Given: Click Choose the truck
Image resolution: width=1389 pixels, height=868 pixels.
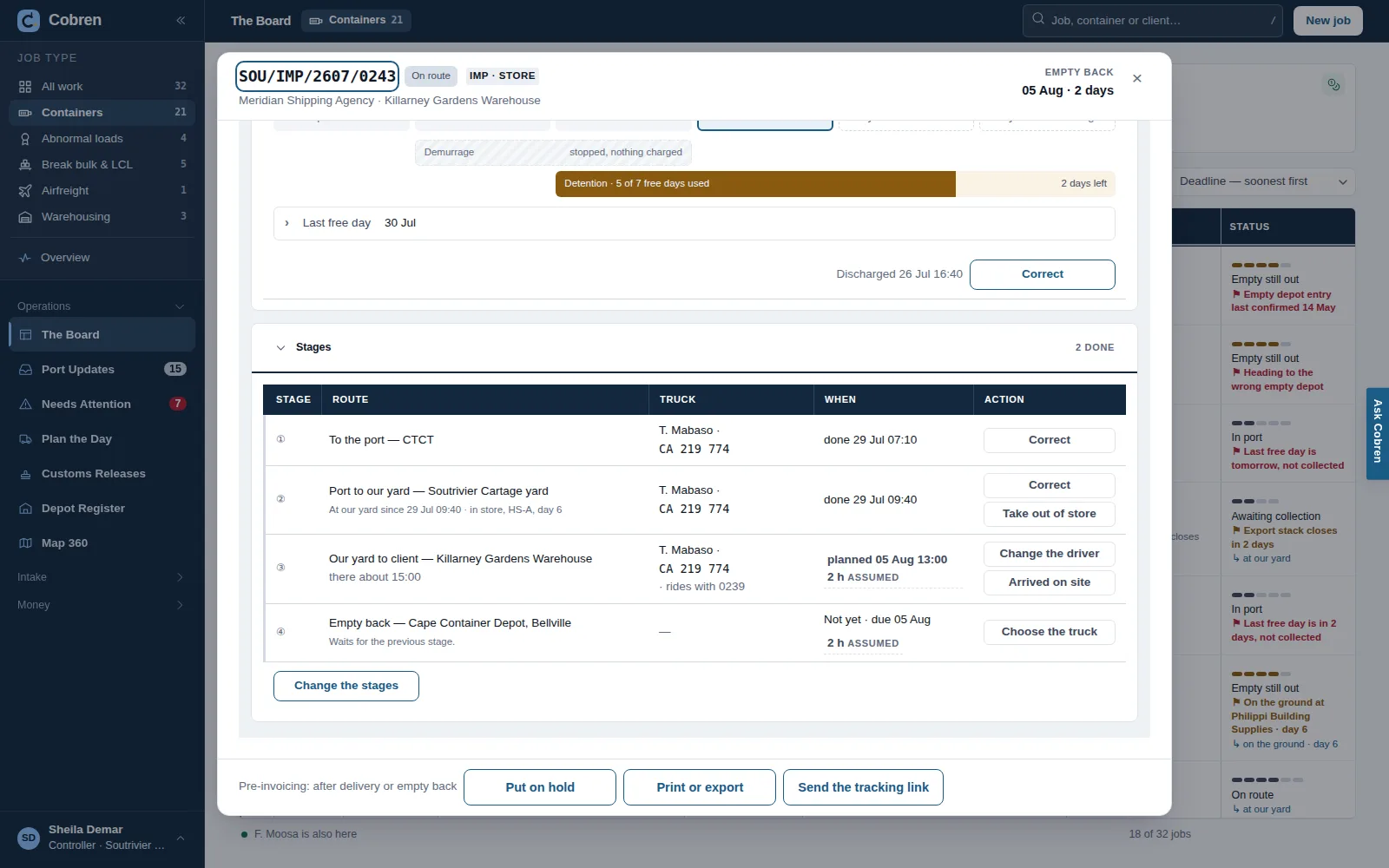Looking at the screenshot, I should tap(1049, 632).
